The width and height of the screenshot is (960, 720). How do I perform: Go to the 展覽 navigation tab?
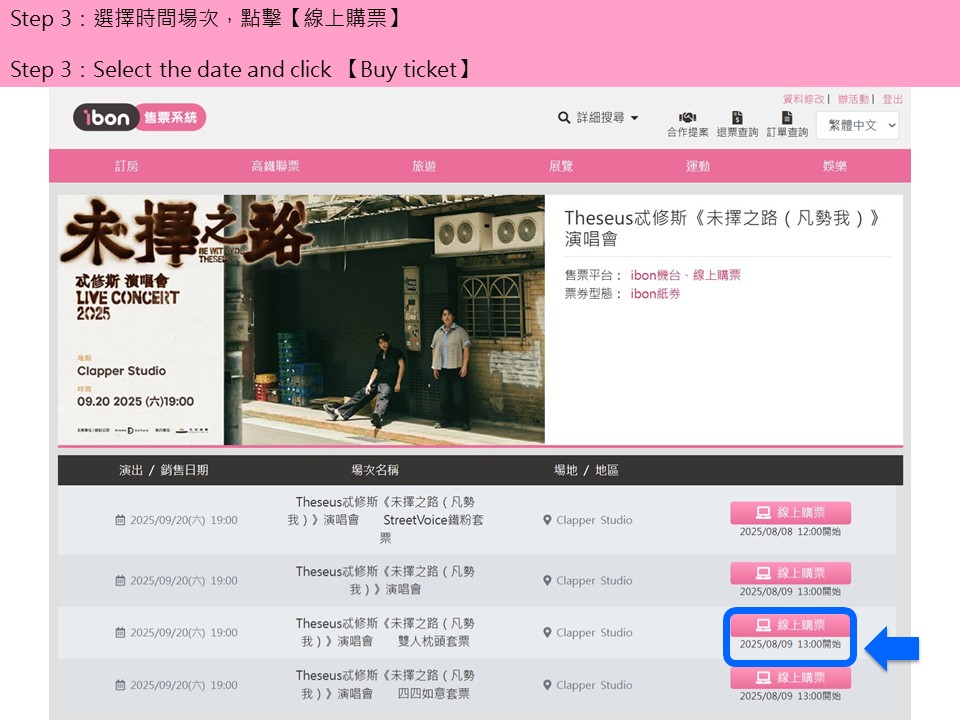561,166
